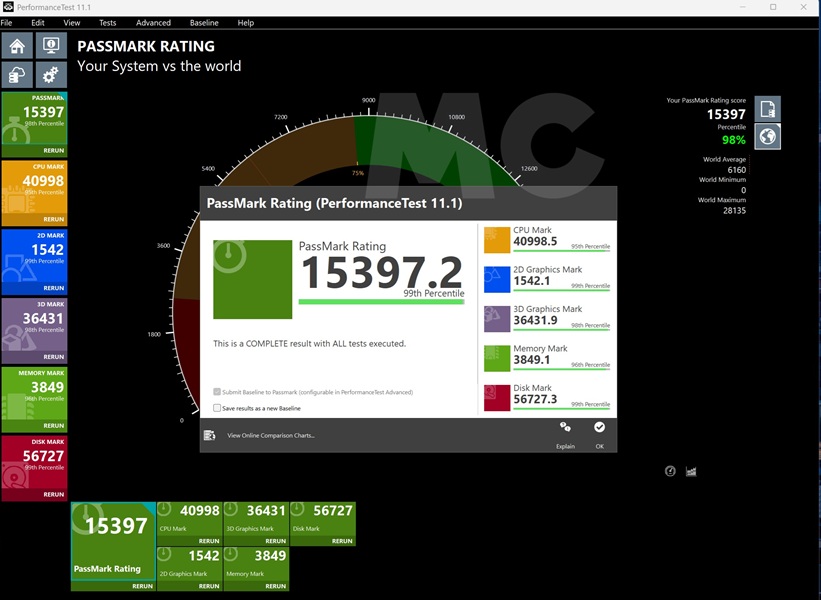821x600 pixels.
Task: Click the green Memory Mark icon
Action: pos(497,358)
